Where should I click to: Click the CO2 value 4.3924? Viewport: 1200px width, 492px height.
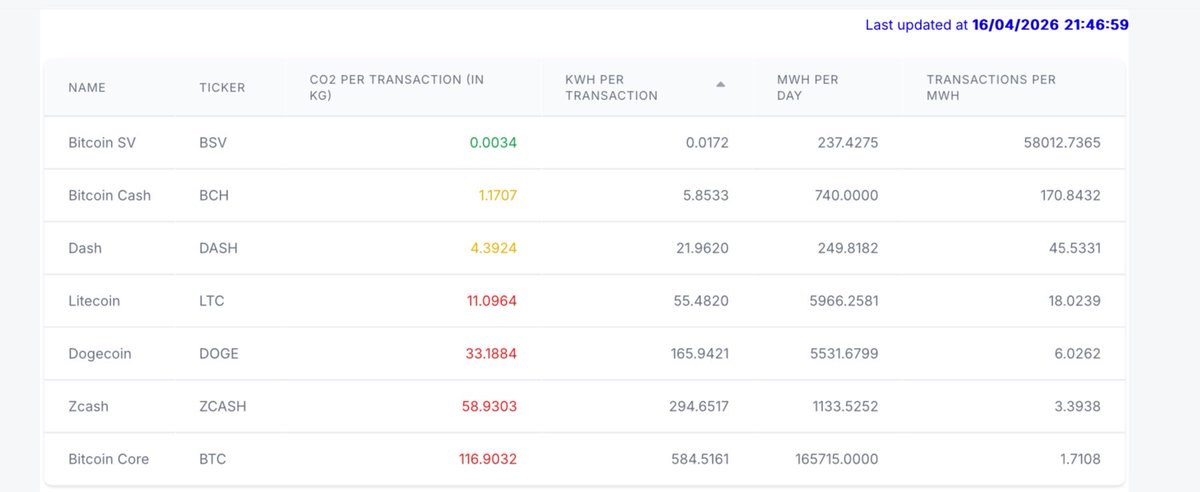click(x=493, y=248)
